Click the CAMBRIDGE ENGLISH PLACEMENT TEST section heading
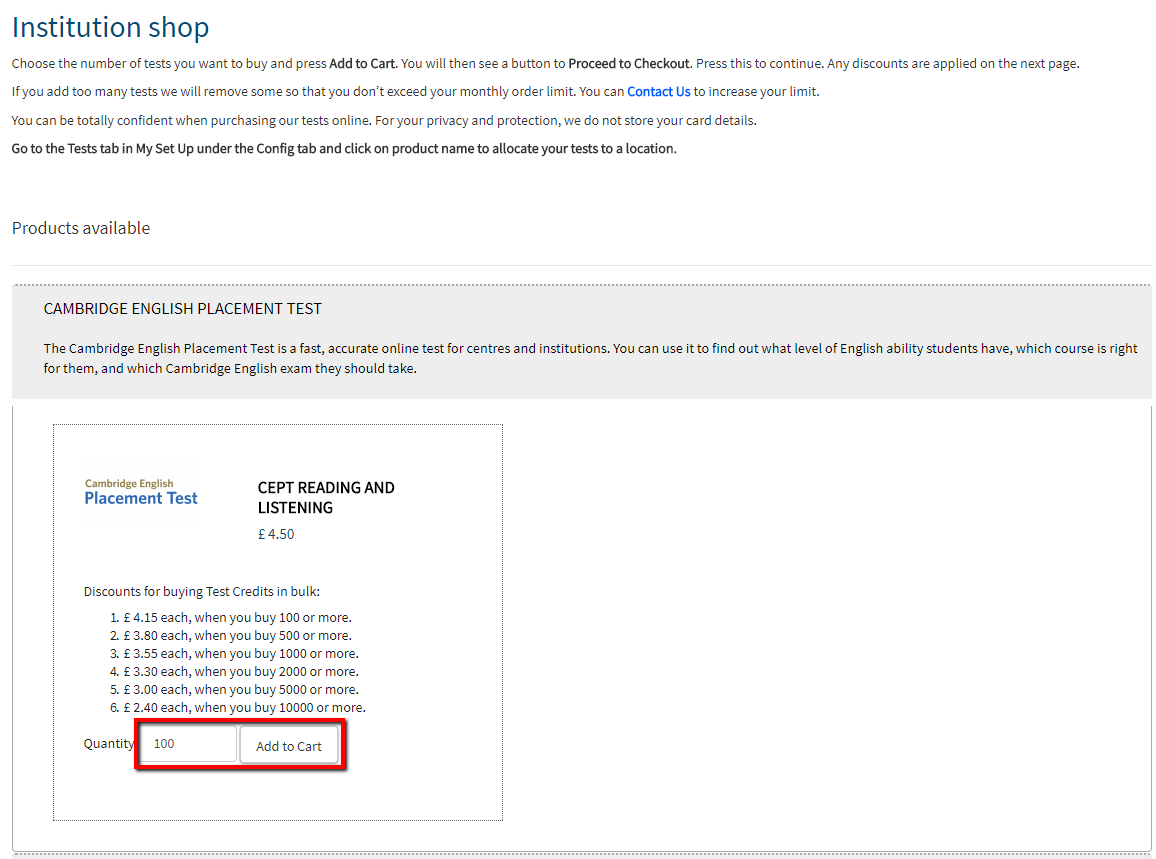The image size is (1156, 859). click(183, 309)
